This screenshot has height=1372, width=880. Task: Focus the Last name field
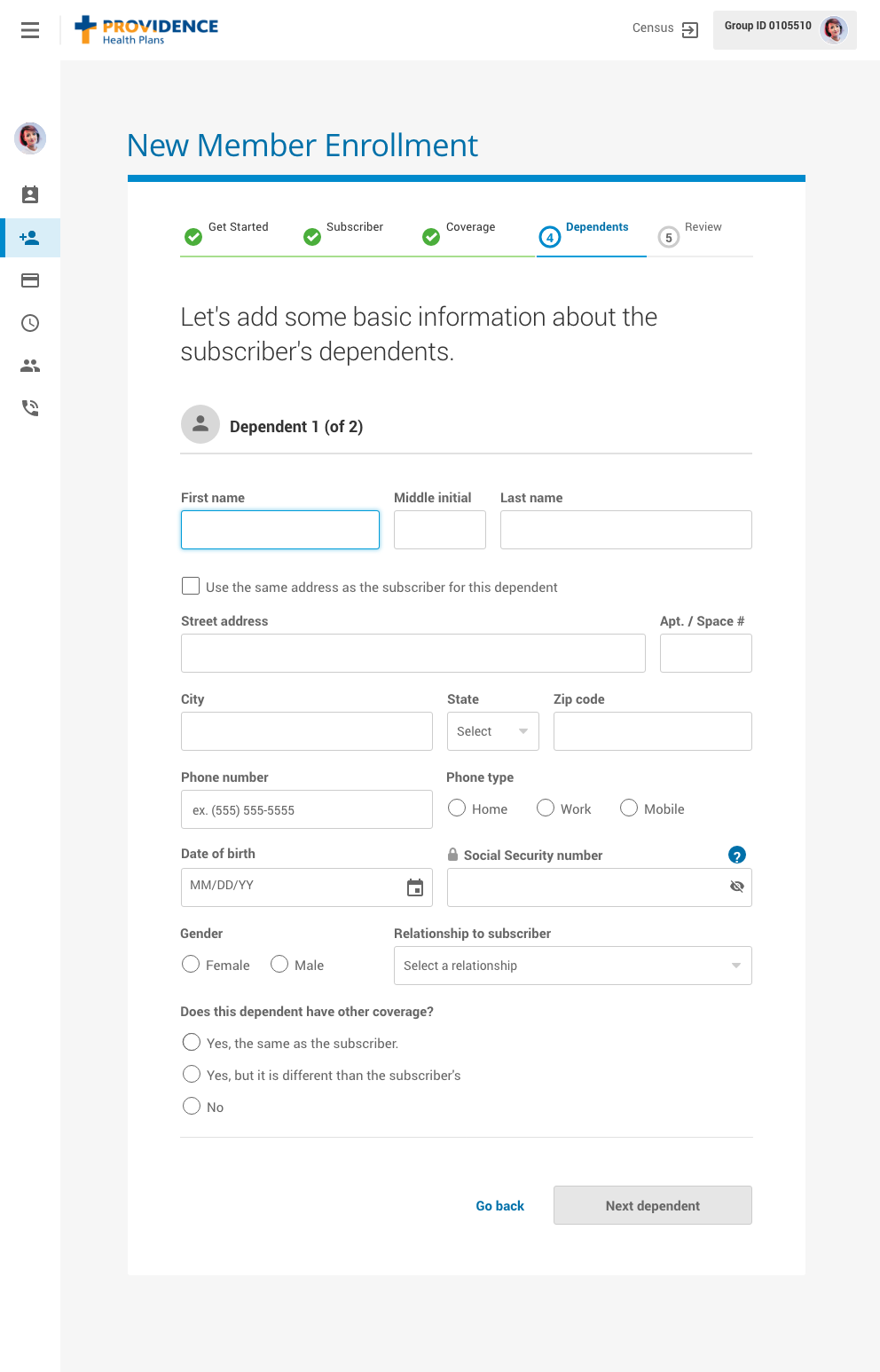(626, 530)
